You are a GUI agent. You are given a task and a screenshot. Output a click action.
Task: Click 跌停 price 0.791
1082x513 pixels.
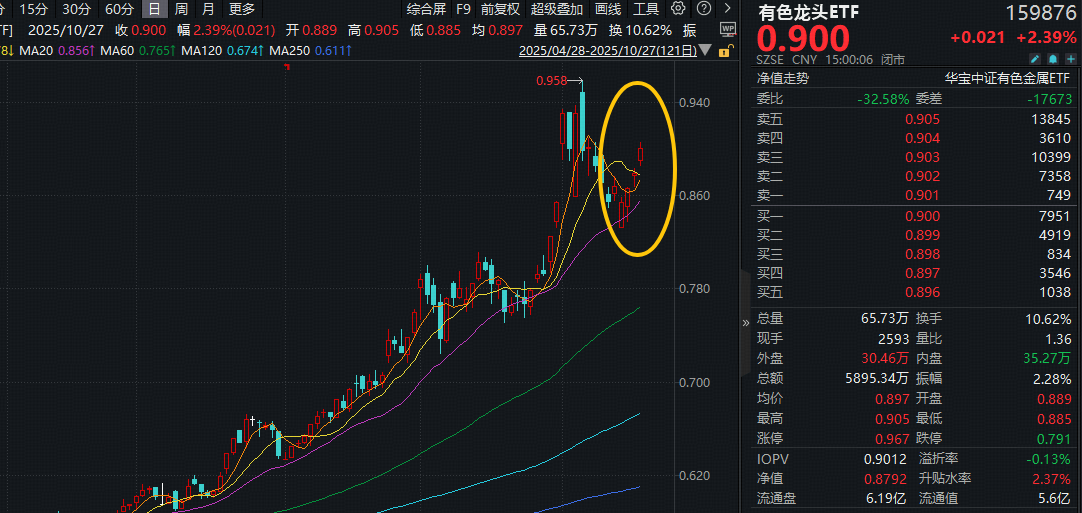(x=1054, y=438)
